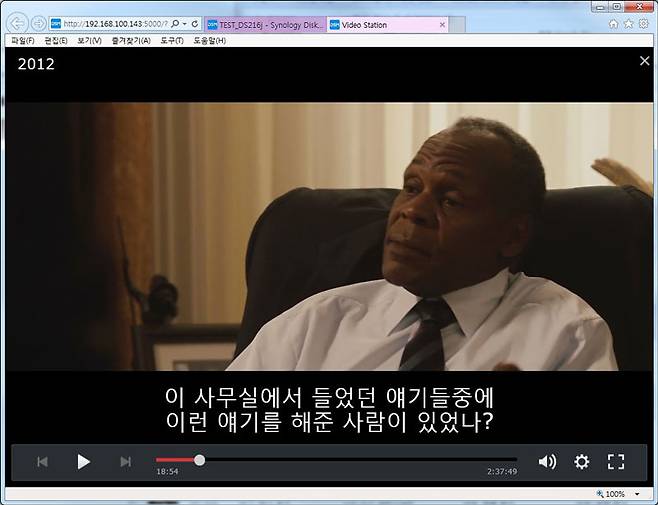Screen dimensions: 658x505
Task: Open the 도구(T) menu
Action: click(172, 40)
